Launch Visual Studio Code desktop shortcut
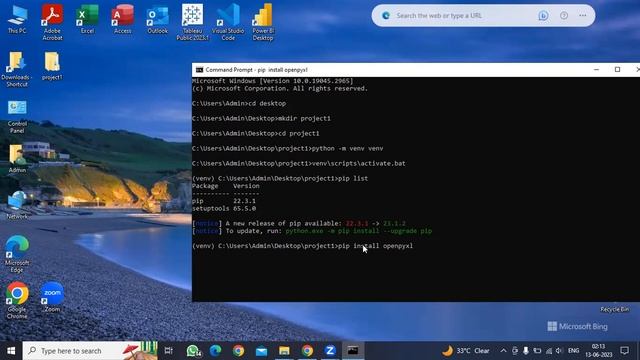 click(228, 22)
